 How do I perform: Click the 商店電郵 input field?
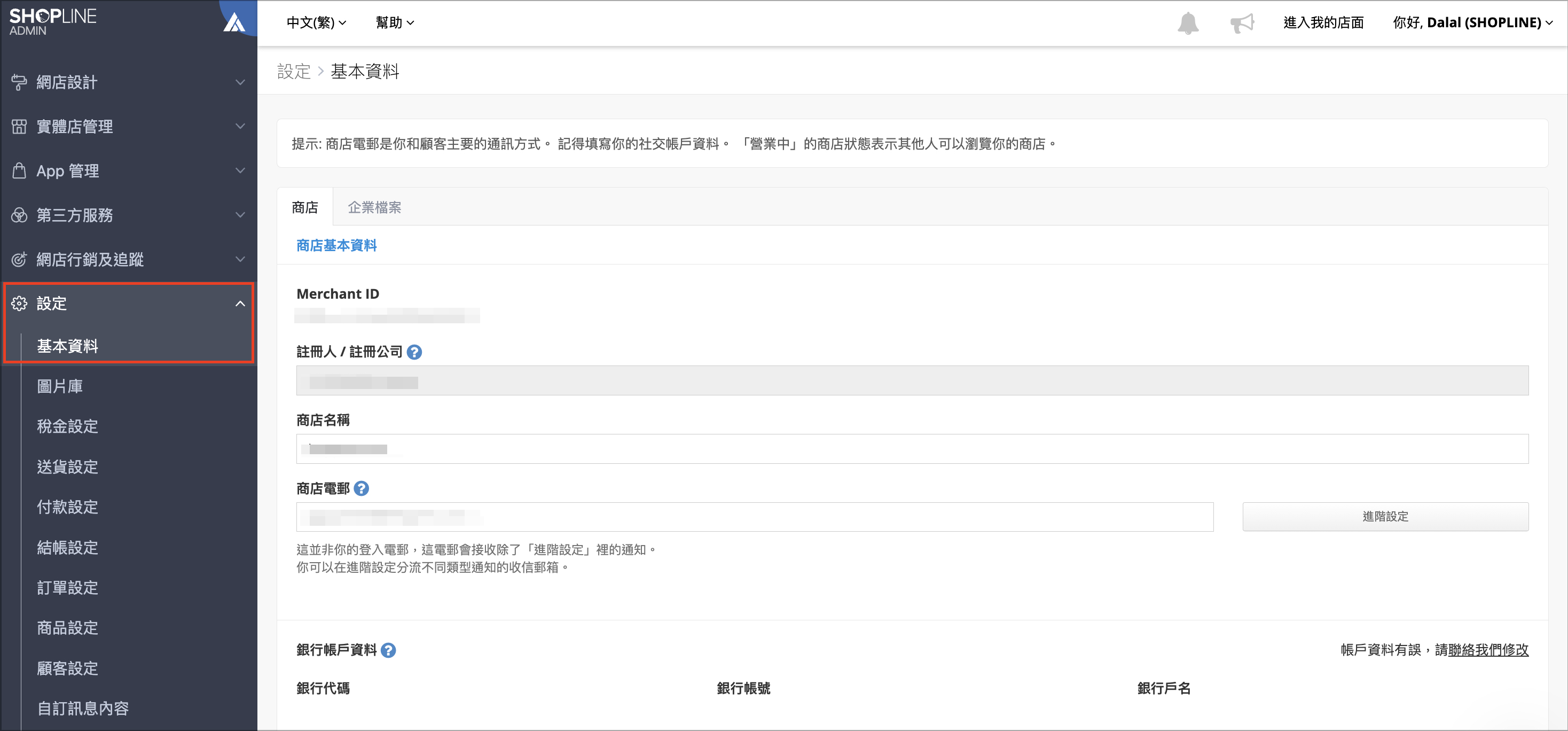point(755,517)
